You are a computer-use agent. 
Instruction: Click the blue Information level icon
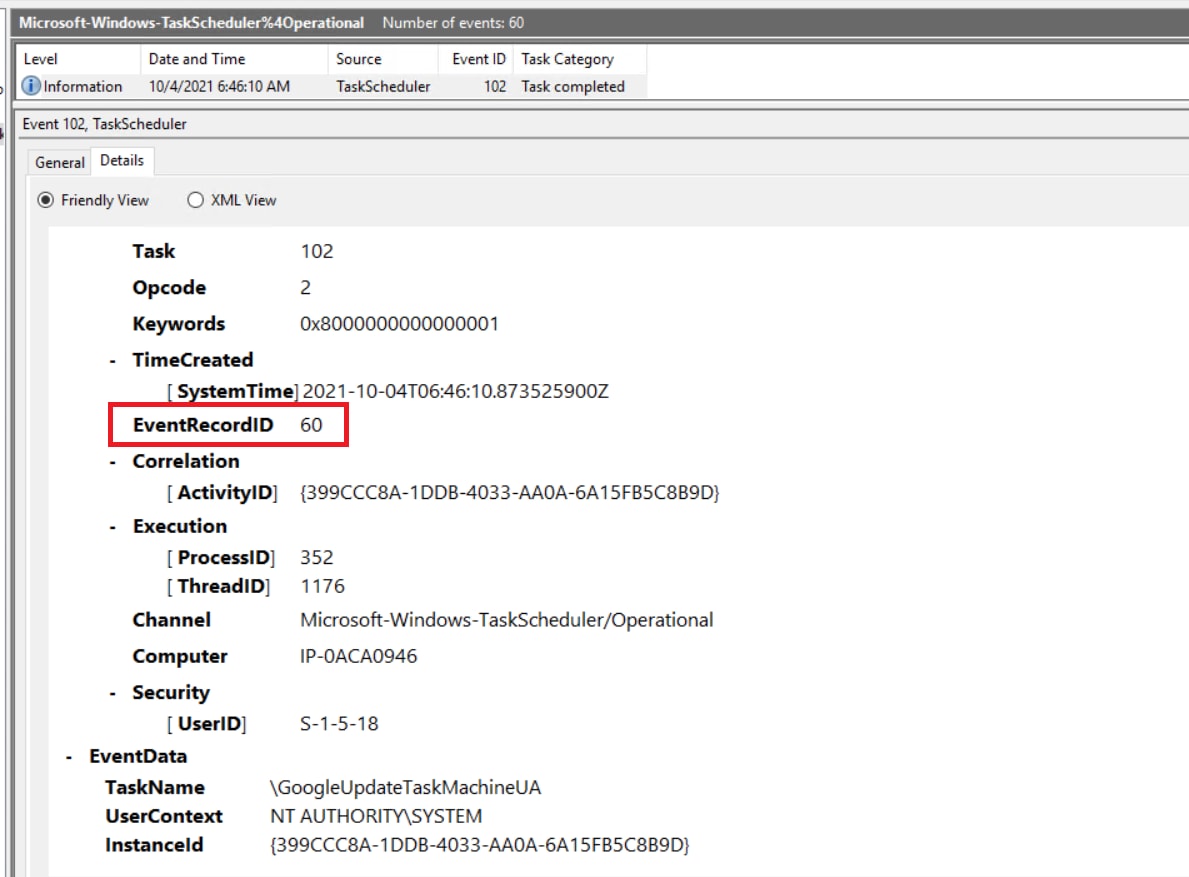click(30, 86)
